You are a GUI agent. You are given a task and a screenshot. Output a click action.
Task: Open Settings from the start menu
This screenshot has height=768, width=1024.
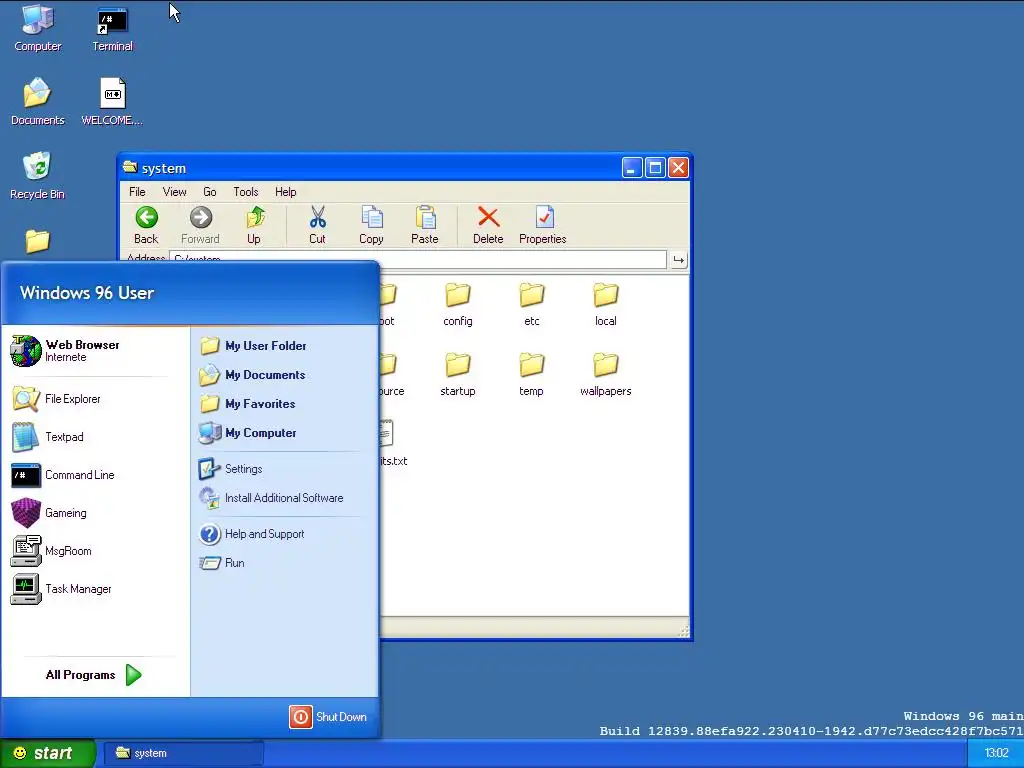click(x=231, y=469)
